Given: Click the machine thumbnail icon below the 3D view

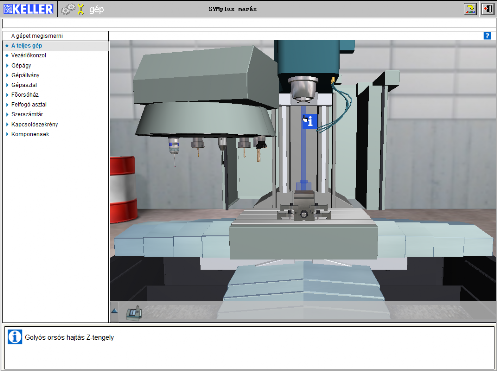Looking at the screenshot, I should pos(134,313).
